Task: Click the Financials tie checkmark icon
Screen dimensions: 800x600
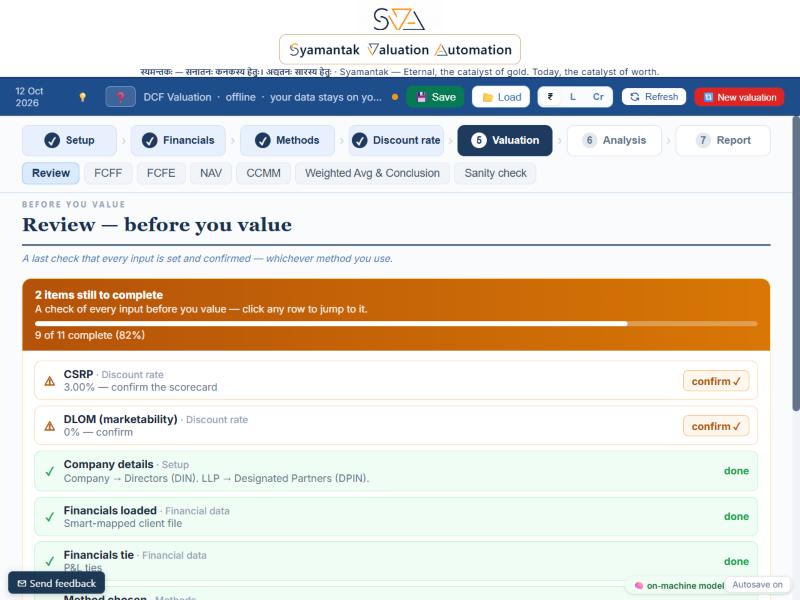Action: coord(49,561)
